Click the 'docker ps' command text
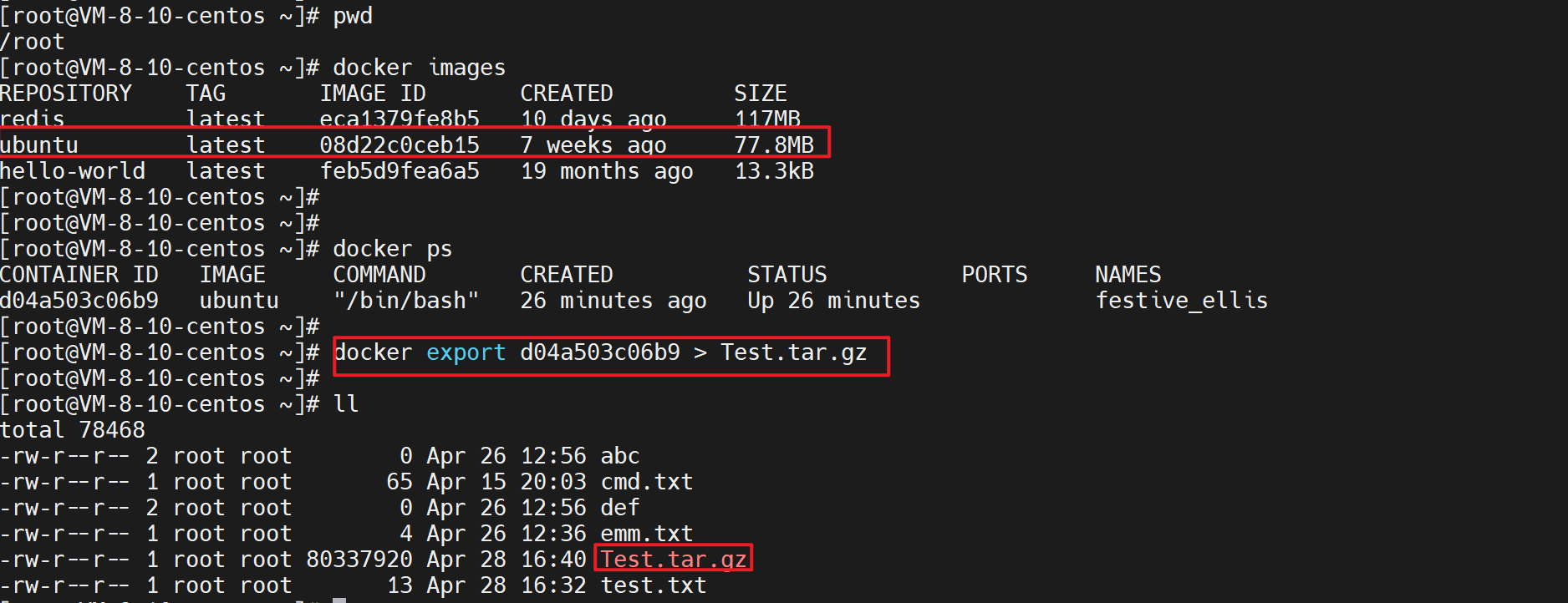The height and width of the screenshot is (603, 1568). [392, 249]
